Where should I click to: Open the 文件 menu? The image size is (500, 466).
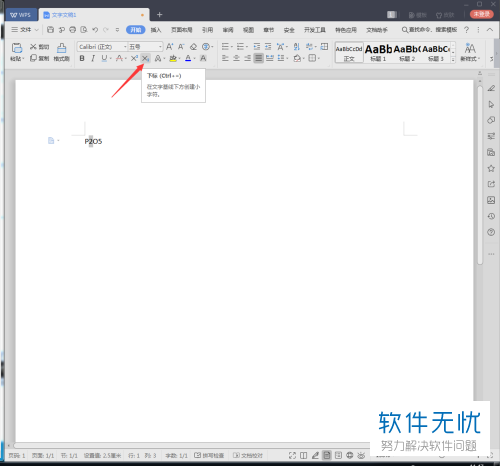tap(25, 30)
